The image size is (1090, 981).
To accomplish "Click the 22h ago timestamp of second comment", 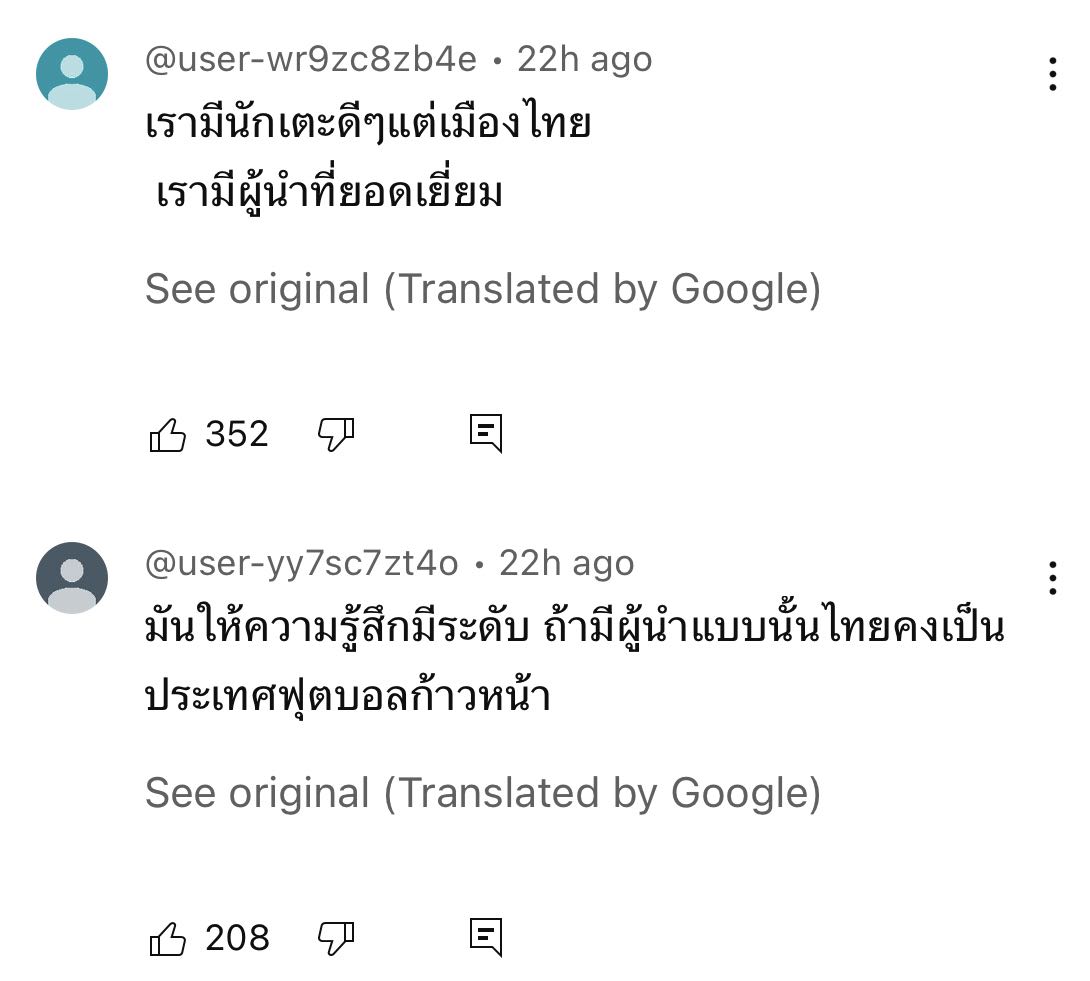I will coord(567,564).
